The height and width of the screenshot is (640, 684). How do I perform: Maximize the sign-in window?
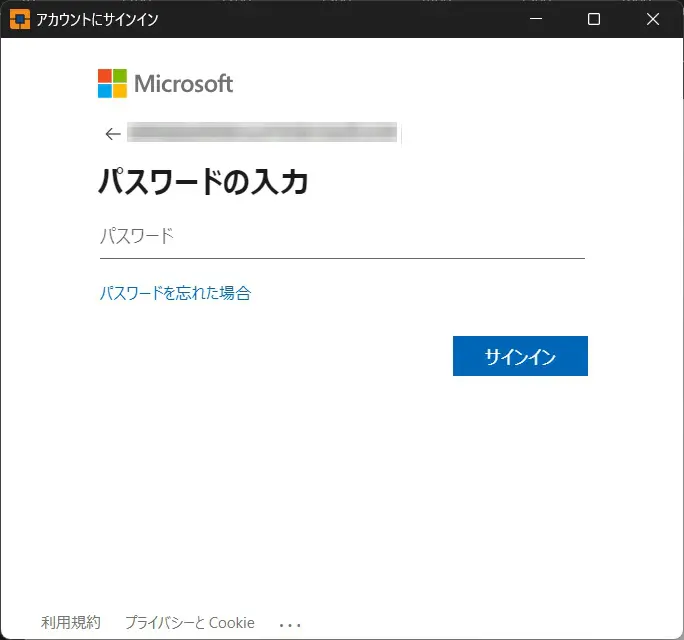click(594, 19)
